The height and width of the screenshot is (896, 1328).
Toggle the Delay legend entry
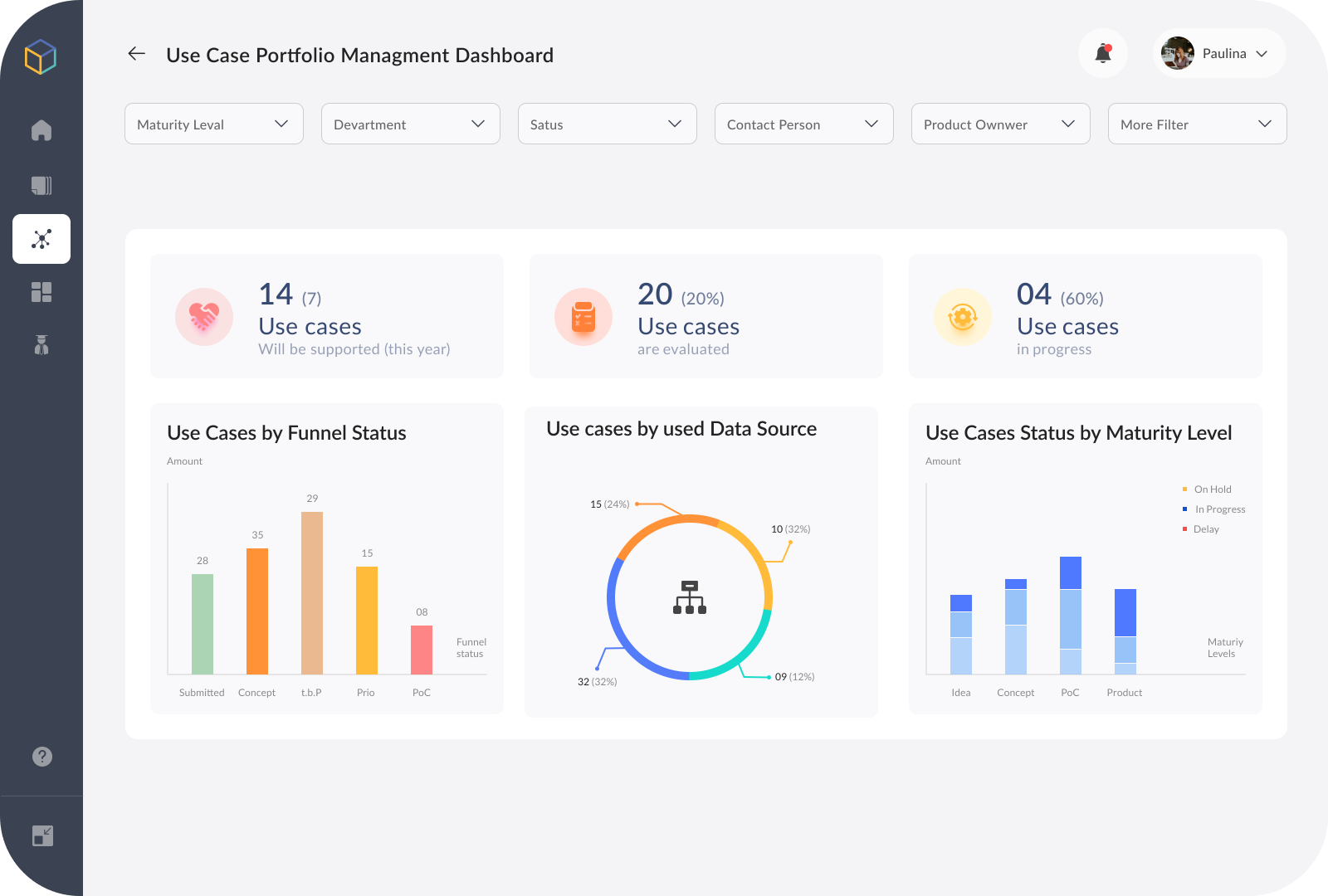[1200, 528]
